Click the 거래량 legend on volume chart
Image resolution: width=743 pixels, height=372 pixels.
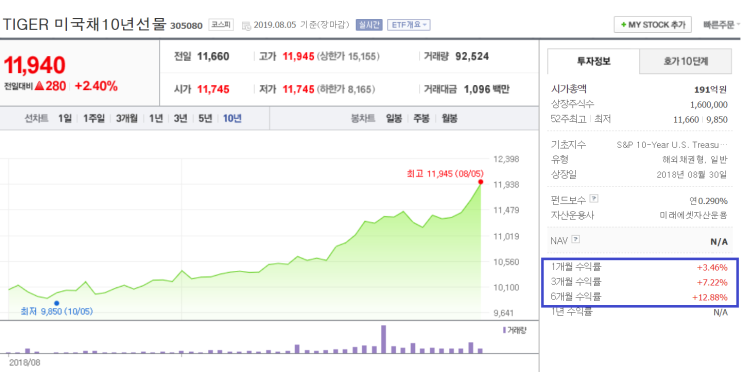pyautogui.click(x=514, y=330)
